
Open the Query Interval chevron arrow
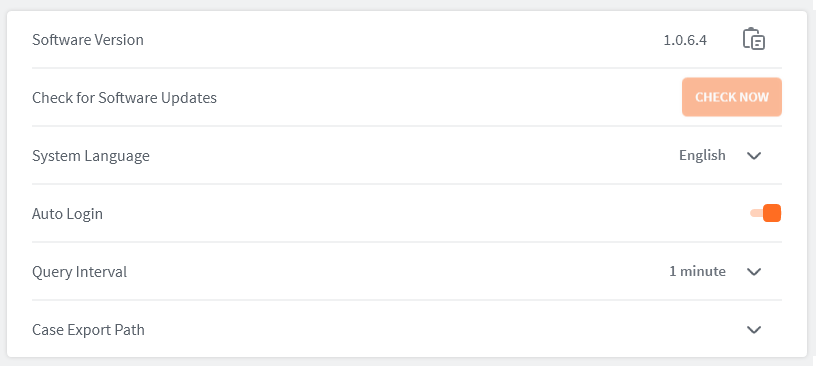(754, 272)
